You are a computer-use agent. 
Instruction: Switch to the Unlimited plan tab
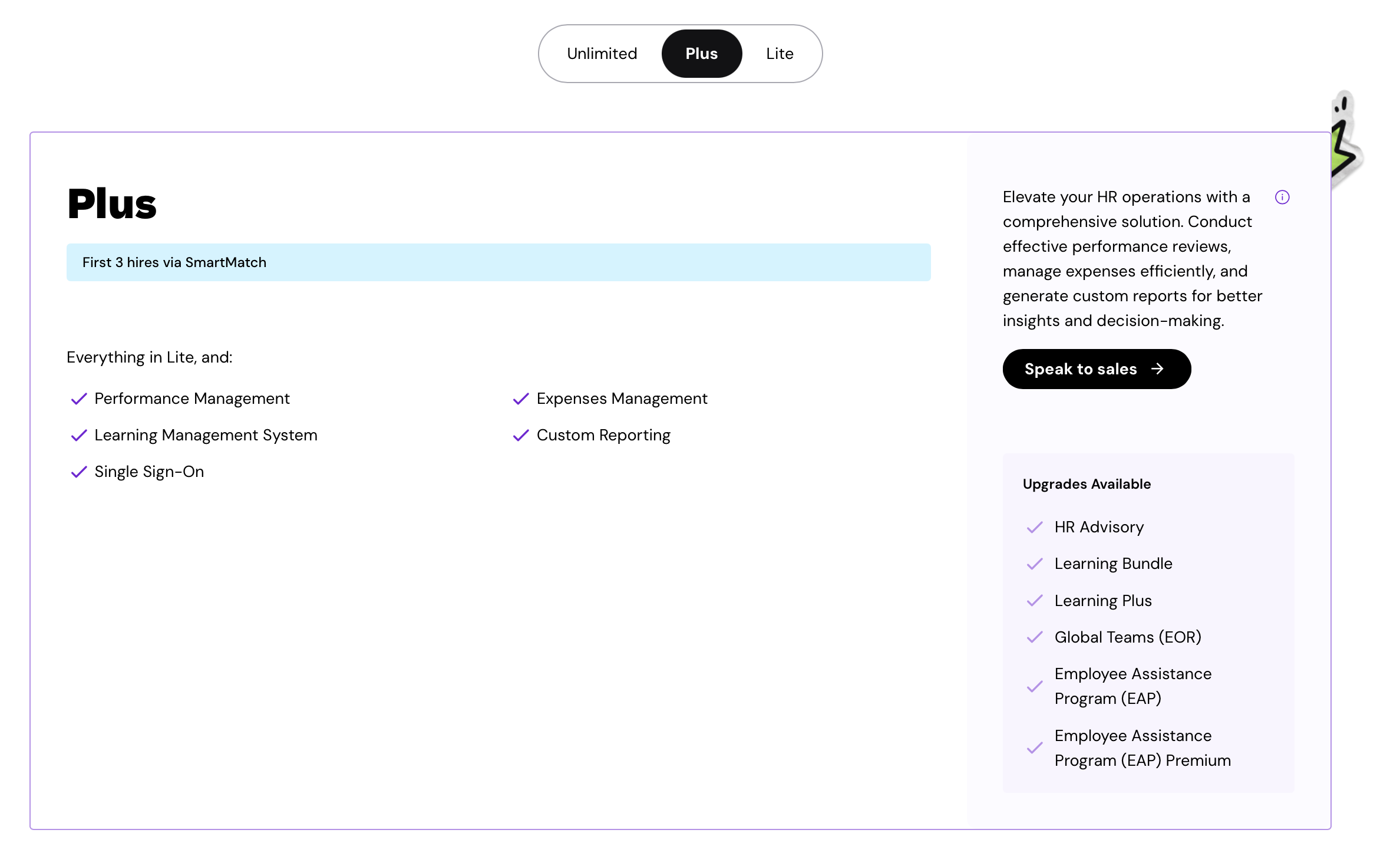pyautogui.click(x=602, y=53)
